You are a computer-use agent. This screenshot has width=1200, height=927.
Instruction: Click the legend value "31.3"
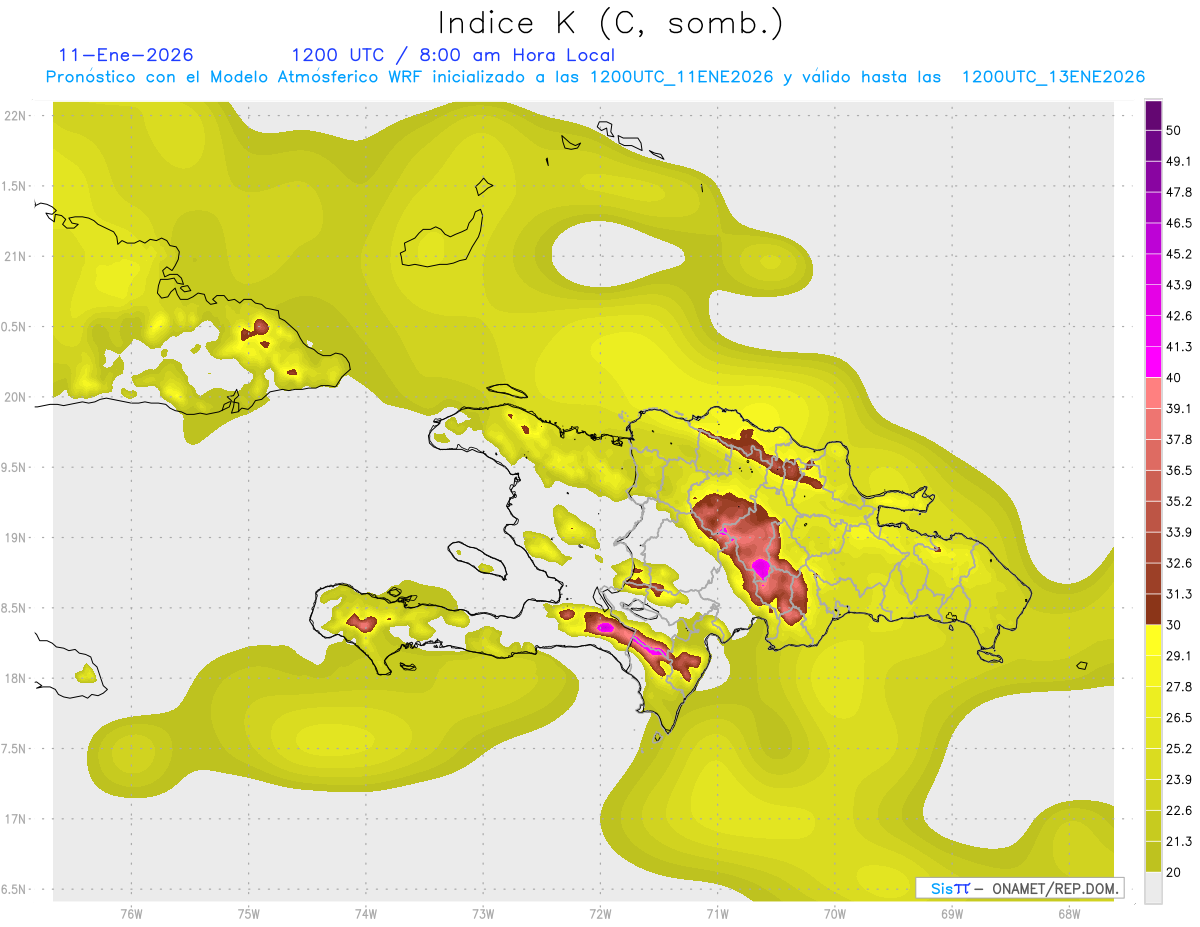pos(1178,594)
